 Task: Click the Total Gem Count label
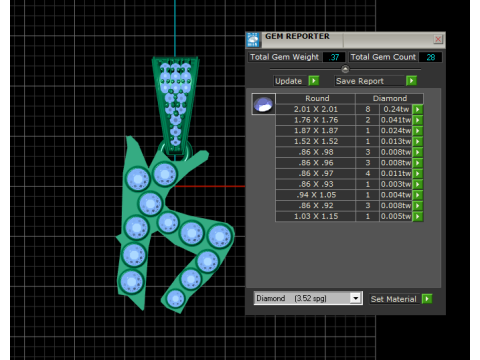[x=383, y=57]
